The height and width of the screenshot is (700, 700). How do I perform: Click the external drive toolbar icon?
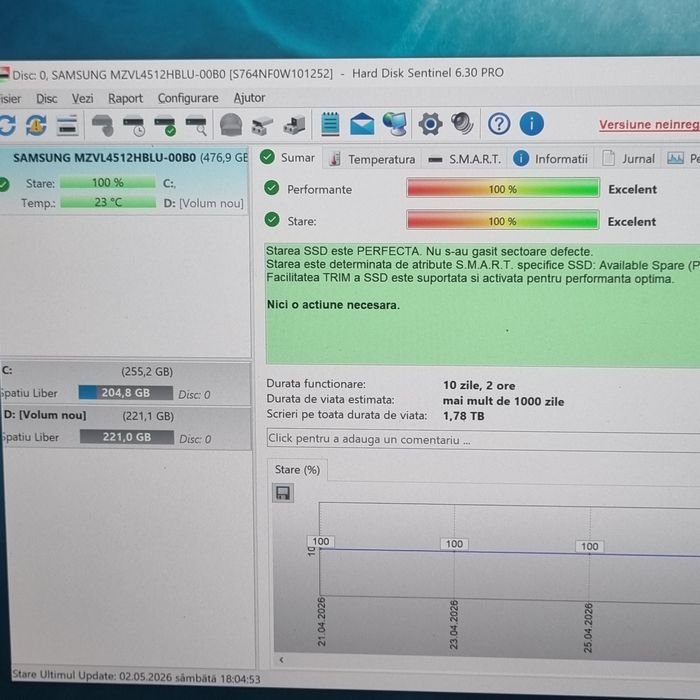(262, 125)
